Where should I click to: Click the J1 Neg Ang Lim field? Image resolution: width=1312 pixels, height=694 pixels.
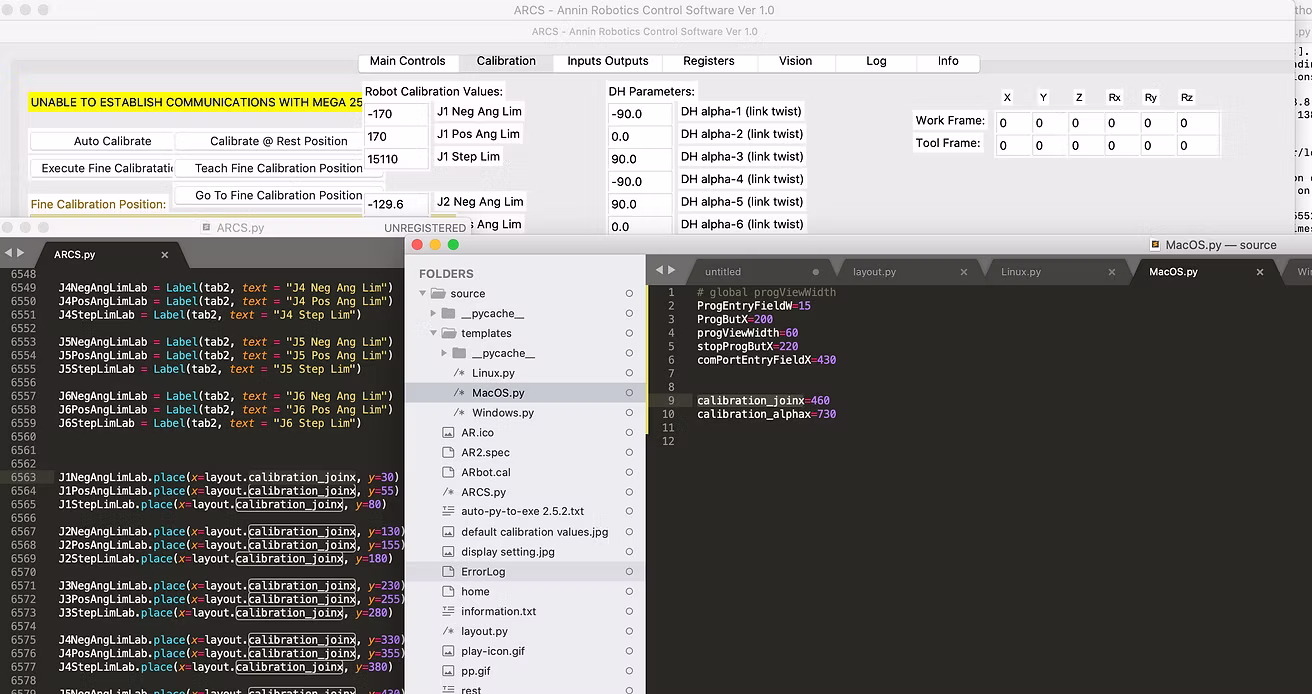pos(397,114)
